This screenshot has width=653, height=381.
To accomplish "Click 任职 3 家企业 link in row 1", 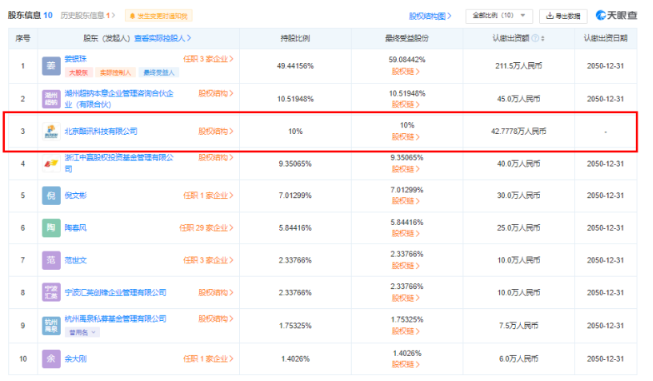I will tap(208, 59).
